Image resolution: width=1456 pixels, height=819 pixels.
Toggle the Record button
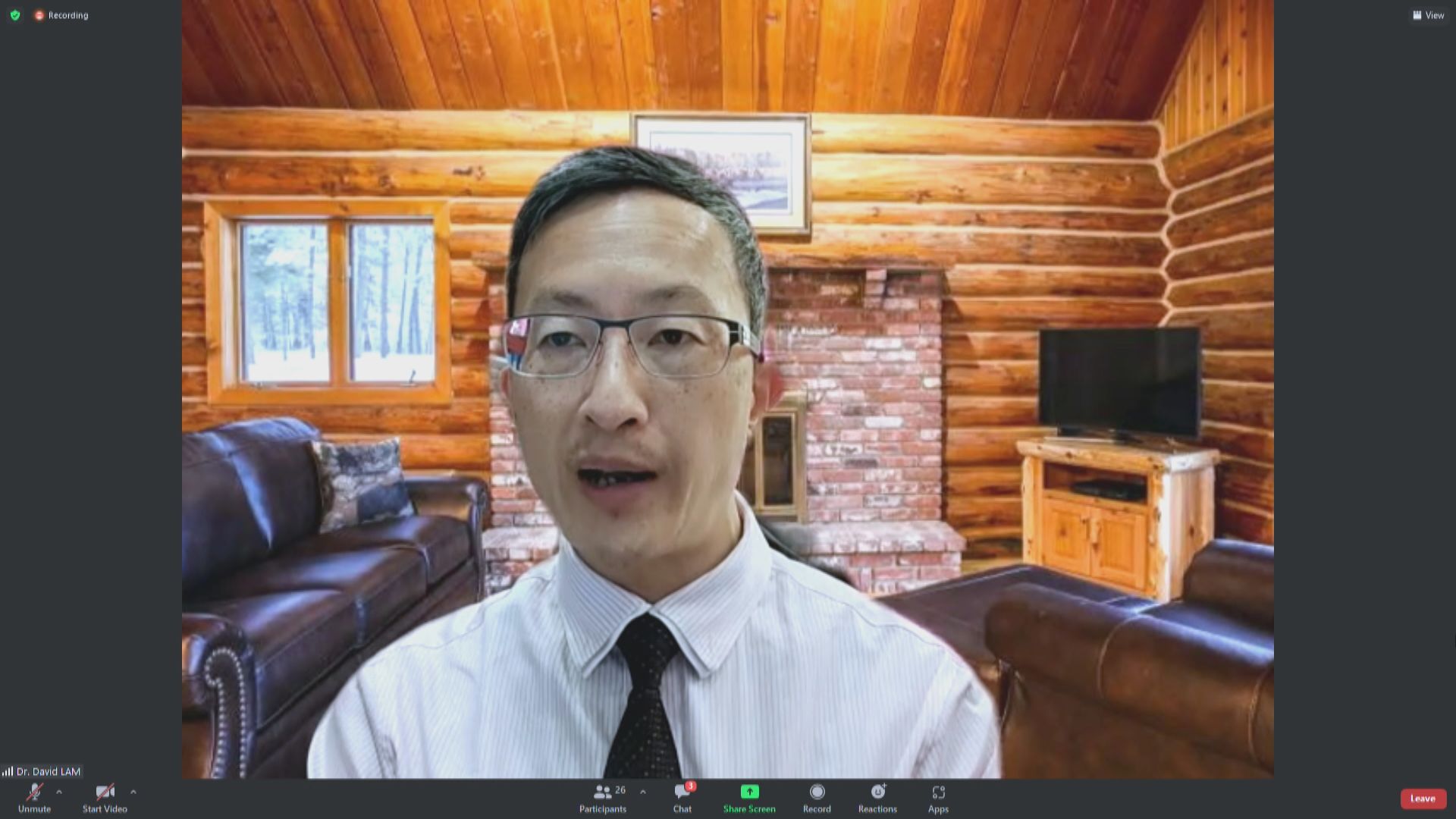tap(817, 797)
